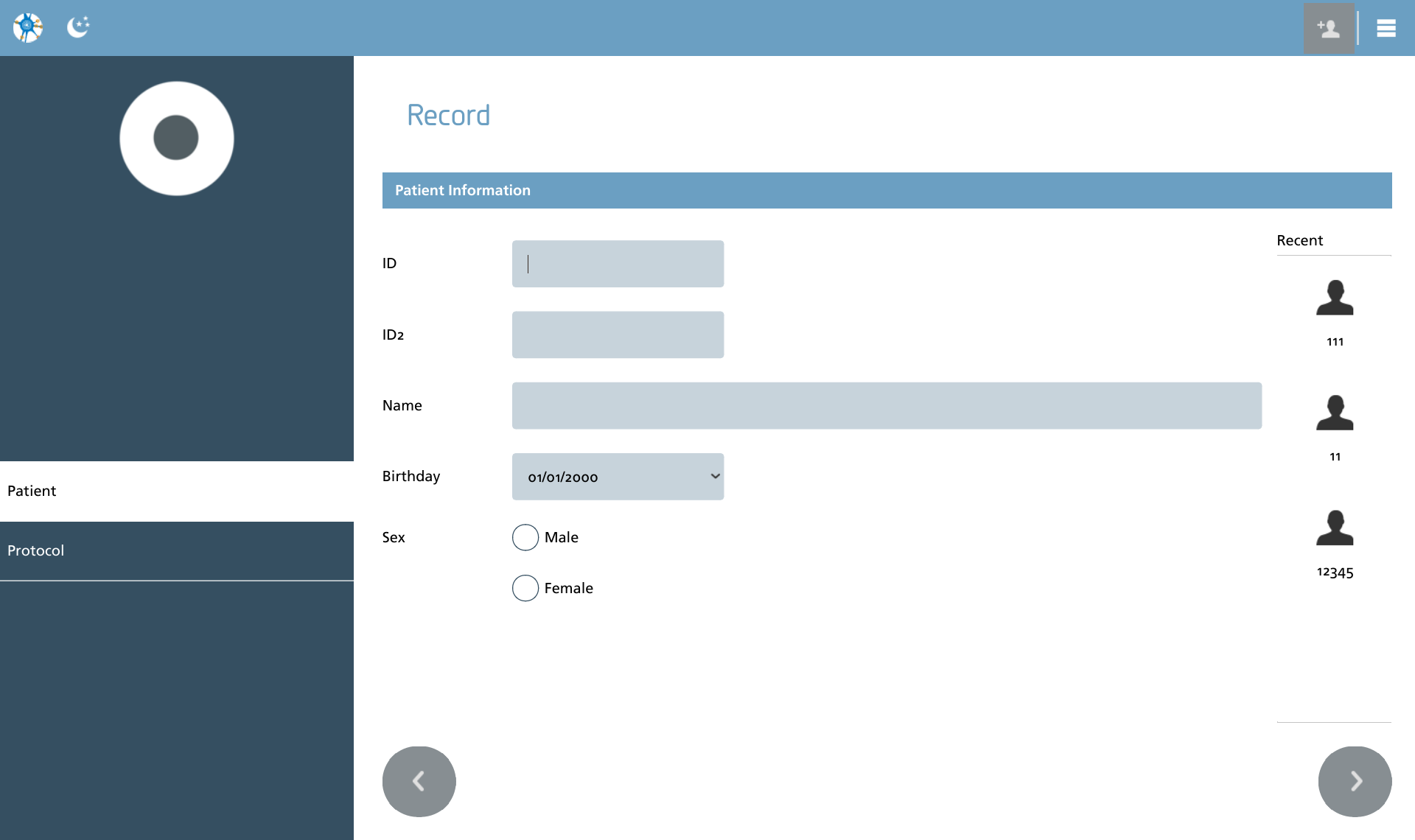Select recent patient 12345 icon
This screenshot has height=840, width=1415.
tap(1335, 528)
